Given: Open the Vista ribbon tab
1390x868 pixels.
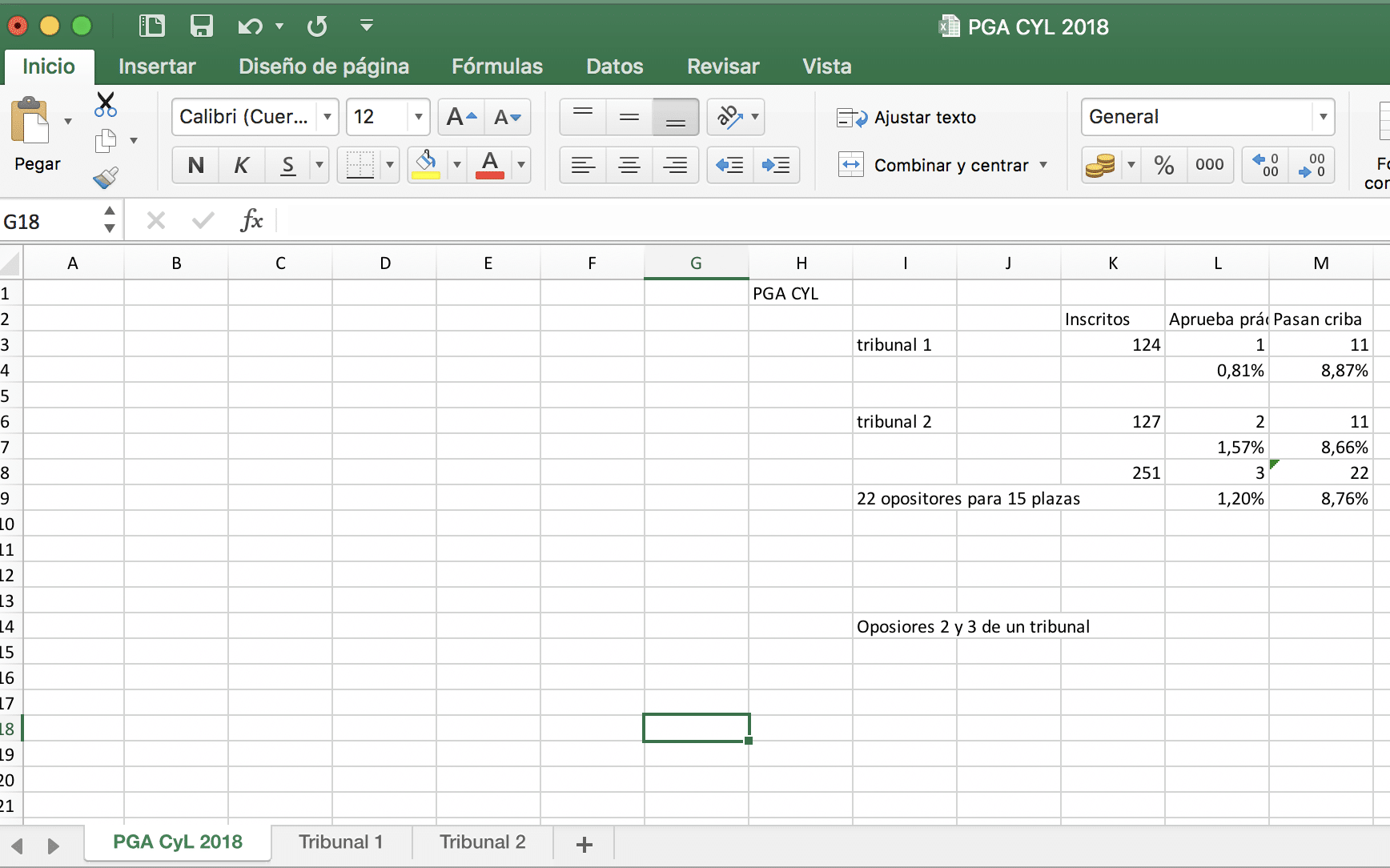Looking at the screenshot, I should [x=827, y=66].
